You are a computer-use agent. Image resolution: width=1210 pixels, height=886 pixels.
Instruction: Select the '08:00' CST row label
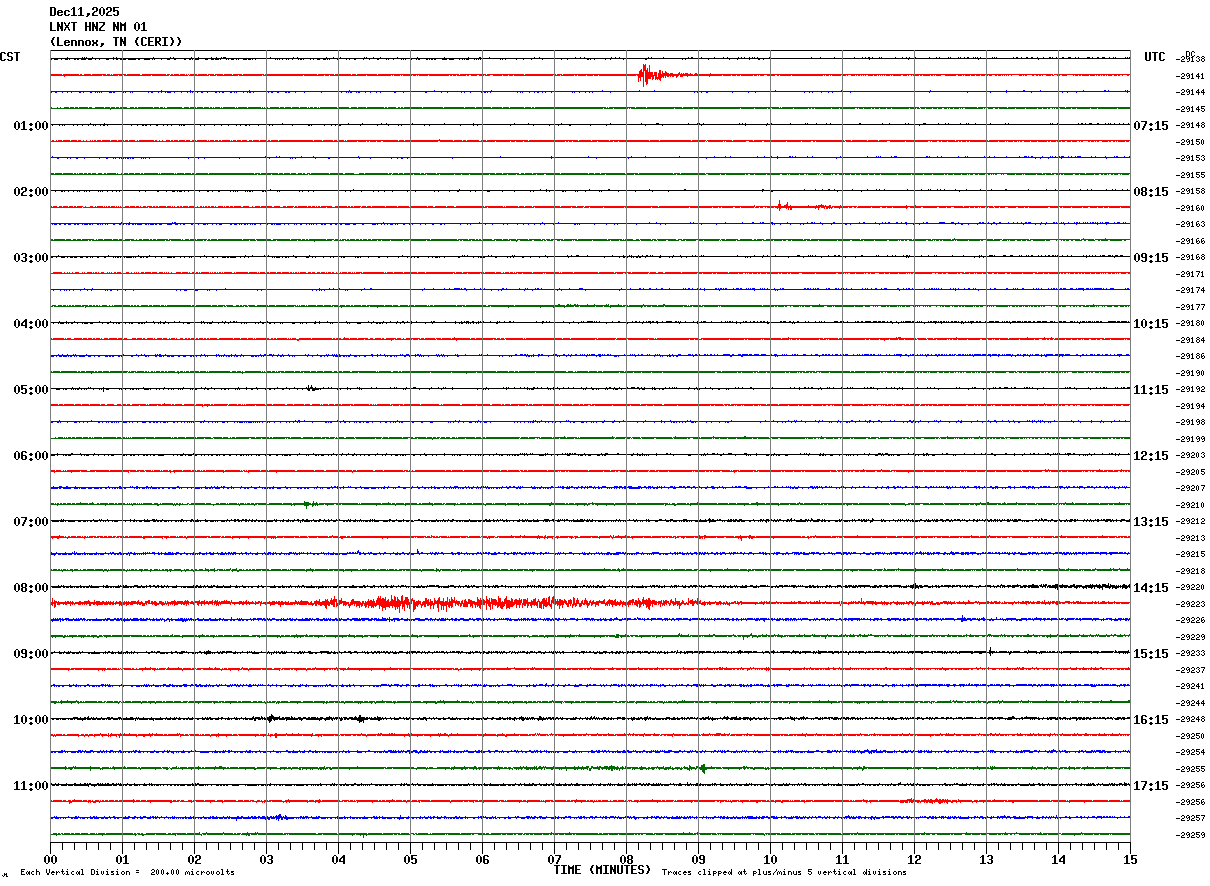[x=31, y=588]
